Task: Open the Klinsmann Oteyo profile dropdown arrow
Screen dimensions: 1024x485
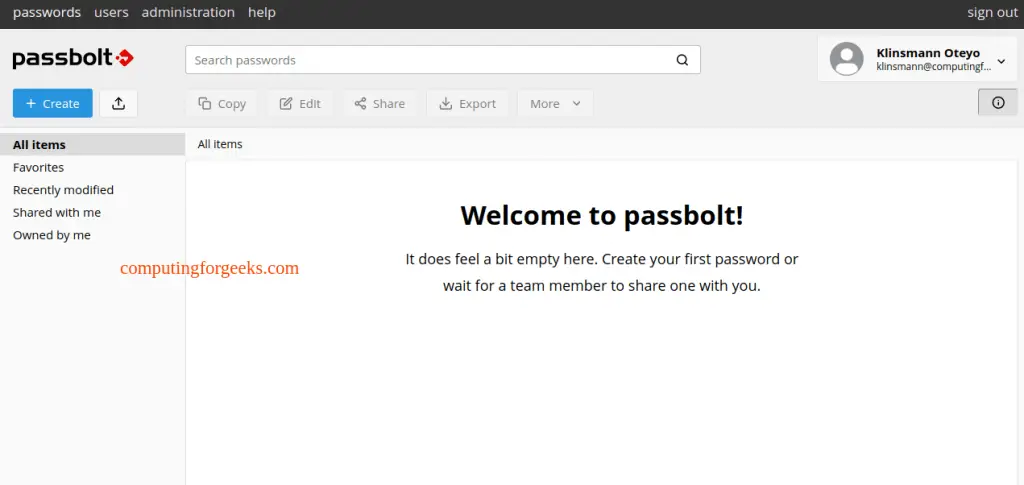Action: click(1001, 61)
